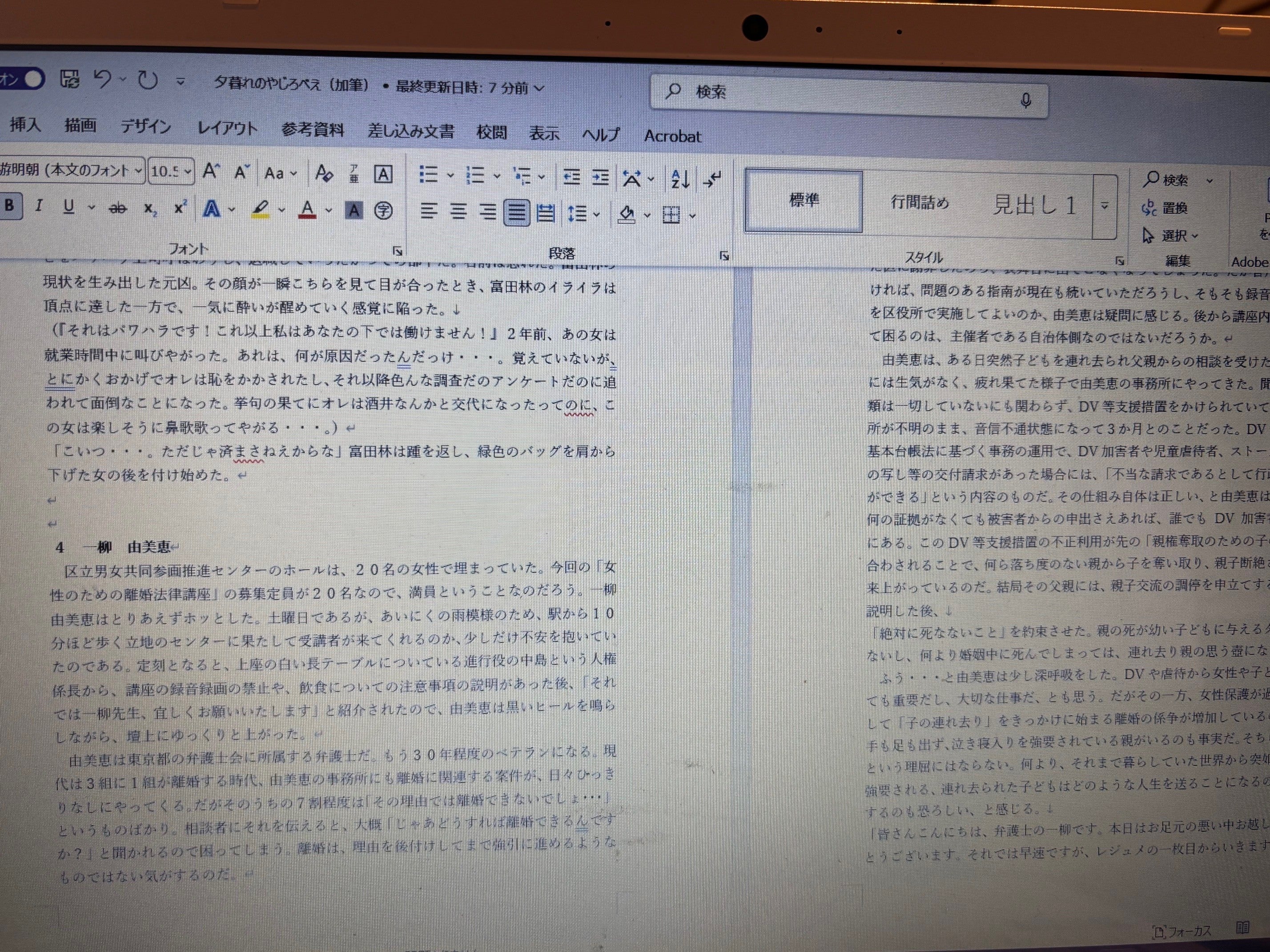Click the microphone icon in search box
The height and width of the screenshot is (952, 1270).
(x=1026, y=101)
